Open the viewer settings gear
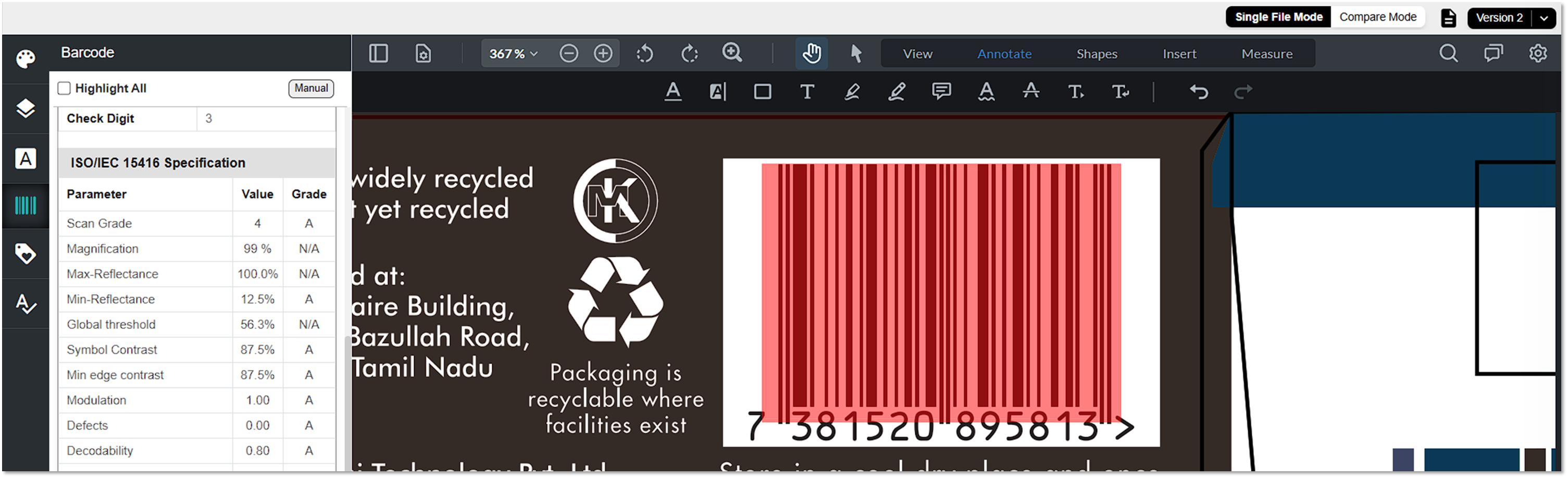The height and width of the screenshot is (478, 1568). pyautogui.click(x=1538, y=54)
